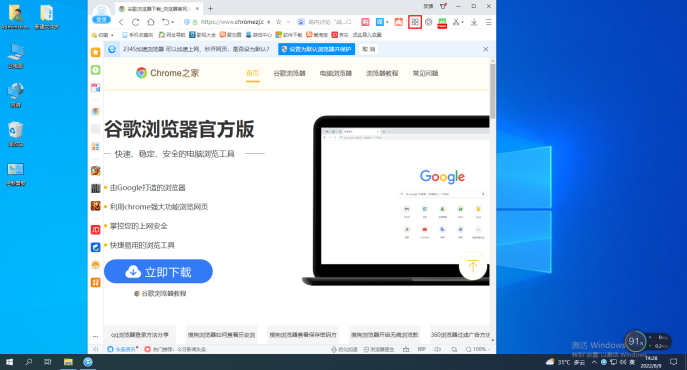Viewport: 687px width, 370px height.
Task: Select the 常见问题 navigation tab
Action: [425, 73]
